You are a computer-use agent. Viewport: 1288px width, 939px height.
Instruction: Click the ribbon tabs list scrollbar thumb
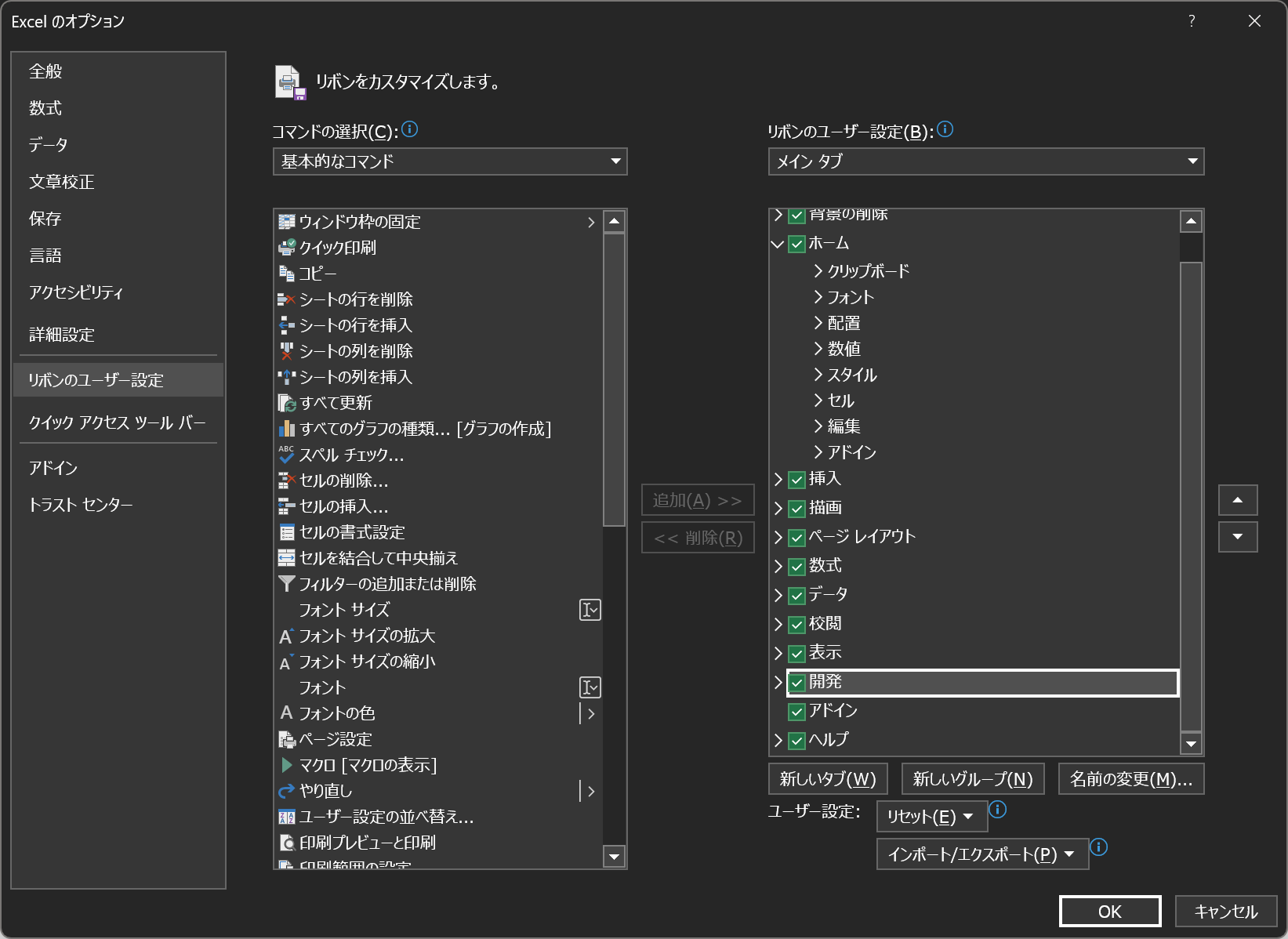(1192, 496)
